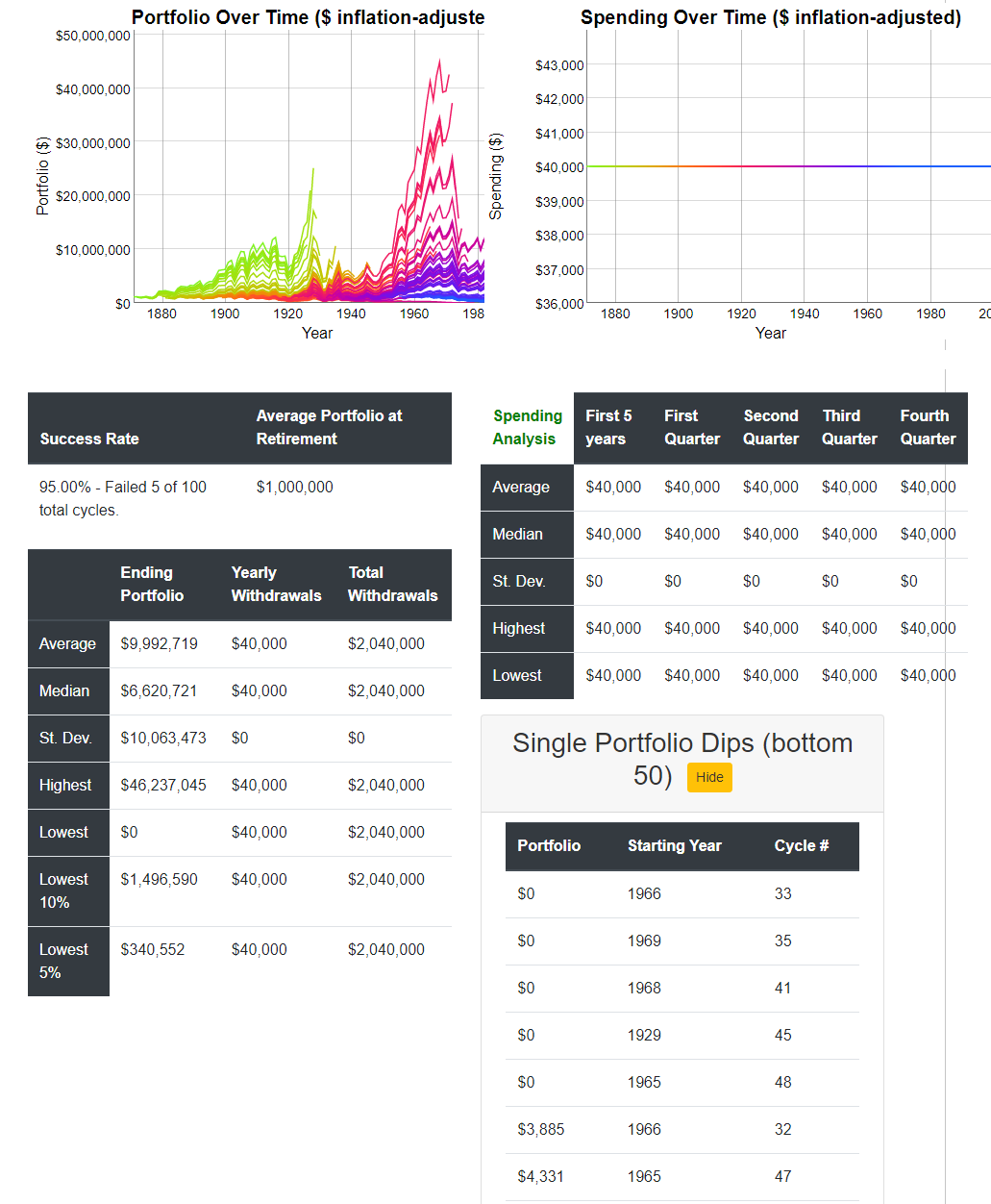
Task: Select the 1929 starting year cell
Action: (644, 1035)
